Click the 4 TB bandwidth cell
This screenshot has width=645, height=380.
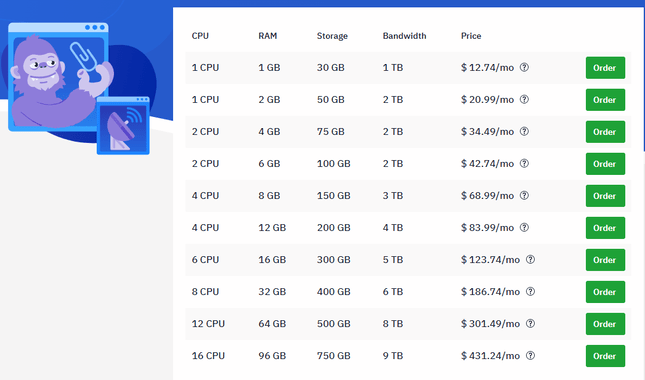tap(393, 227)
